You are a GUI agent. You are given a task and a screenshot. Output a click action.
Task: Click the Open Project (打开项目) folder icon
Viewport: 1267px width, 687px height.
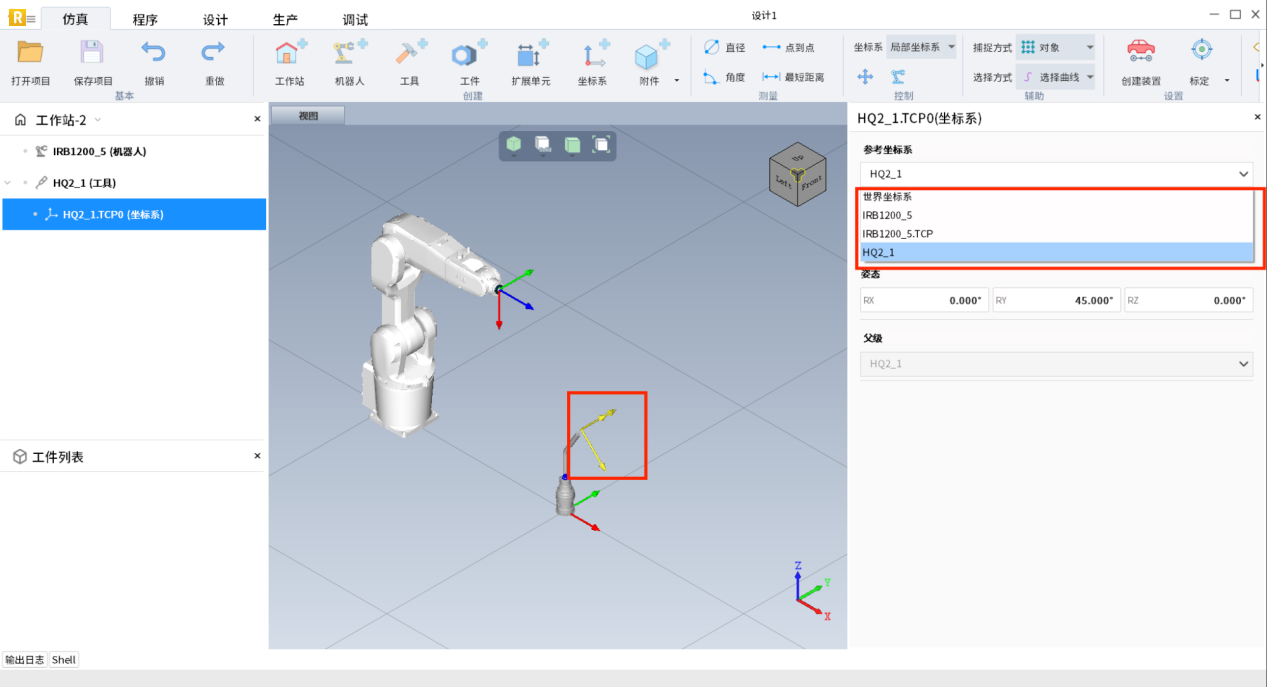click(30, 53)
